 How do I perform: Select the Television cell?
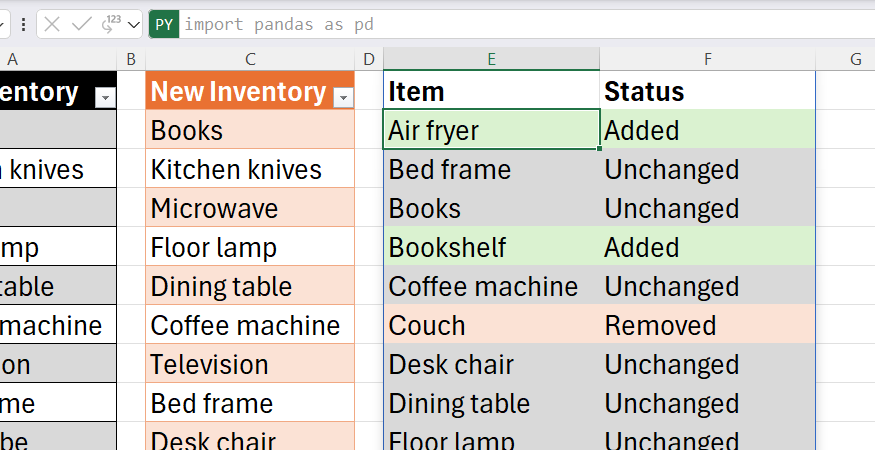250,364
